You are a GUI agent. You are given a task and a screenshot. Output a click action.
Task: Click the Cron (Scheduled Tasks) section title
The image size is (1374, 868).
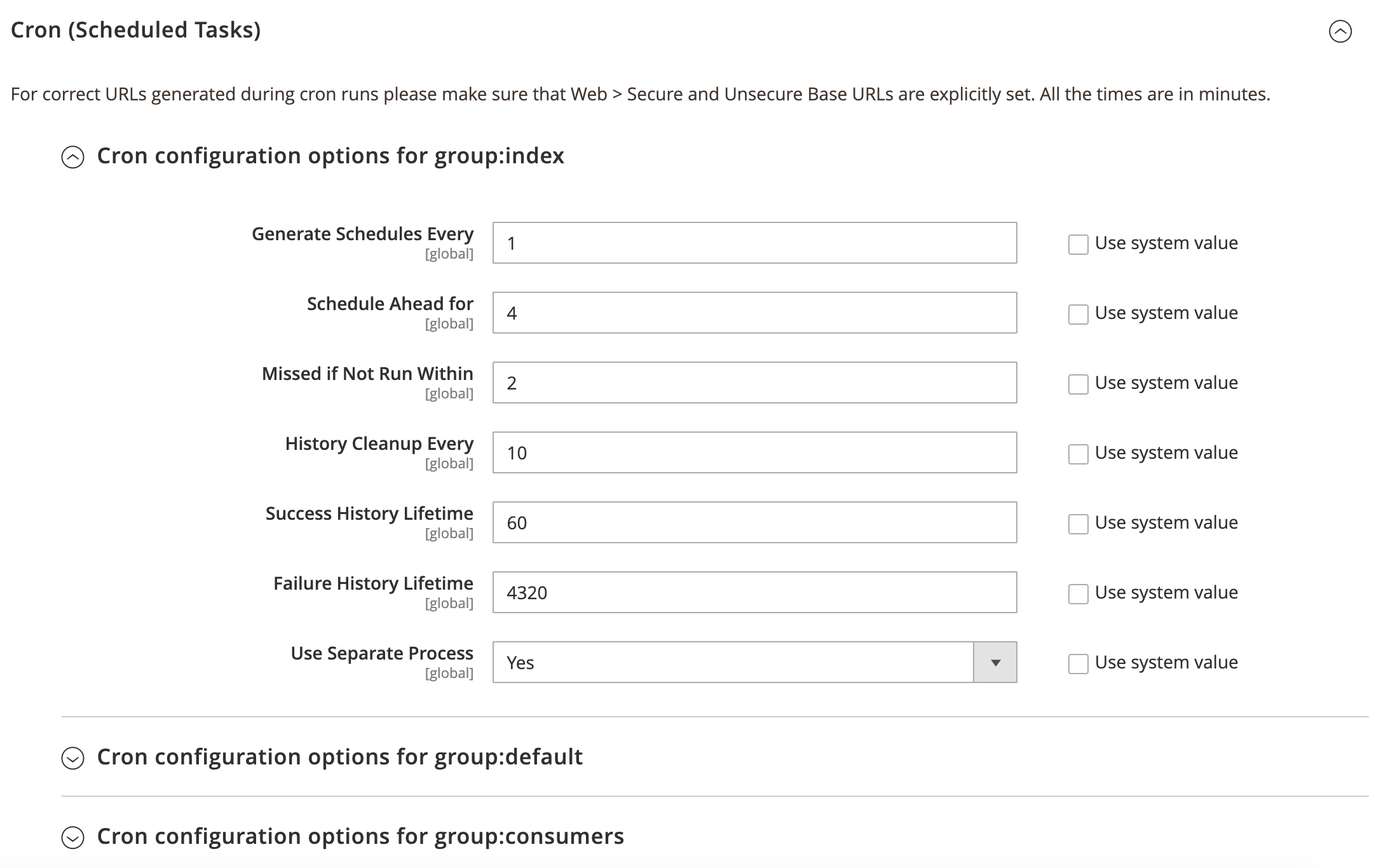pyautogui.click(x=136, y=30)
